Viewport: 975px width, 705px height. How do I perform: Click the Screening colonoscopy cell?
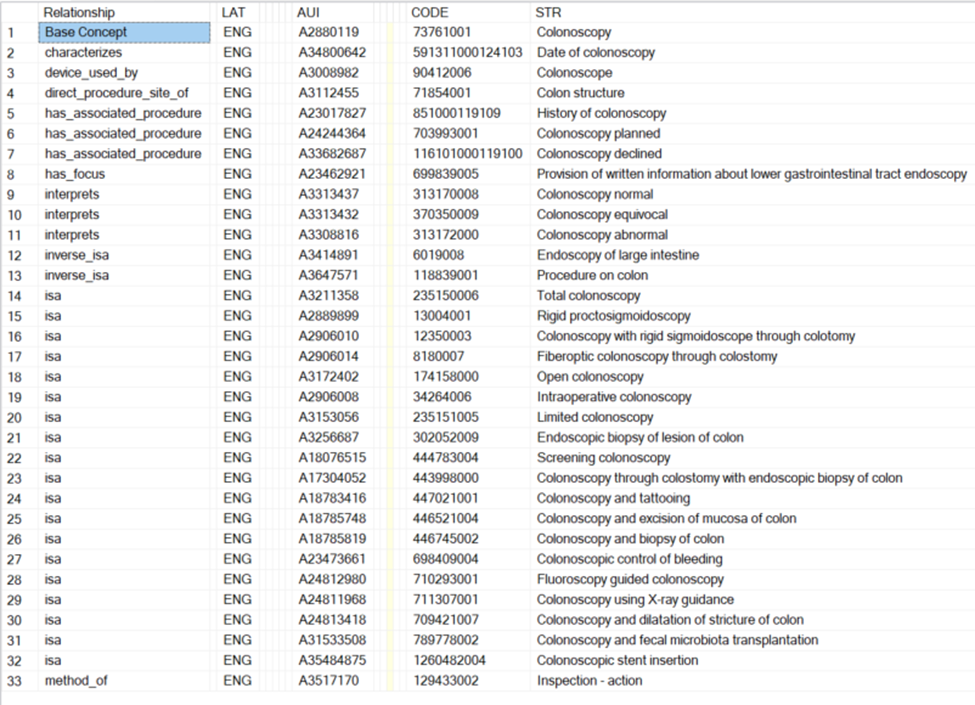[x=603, y=458]
